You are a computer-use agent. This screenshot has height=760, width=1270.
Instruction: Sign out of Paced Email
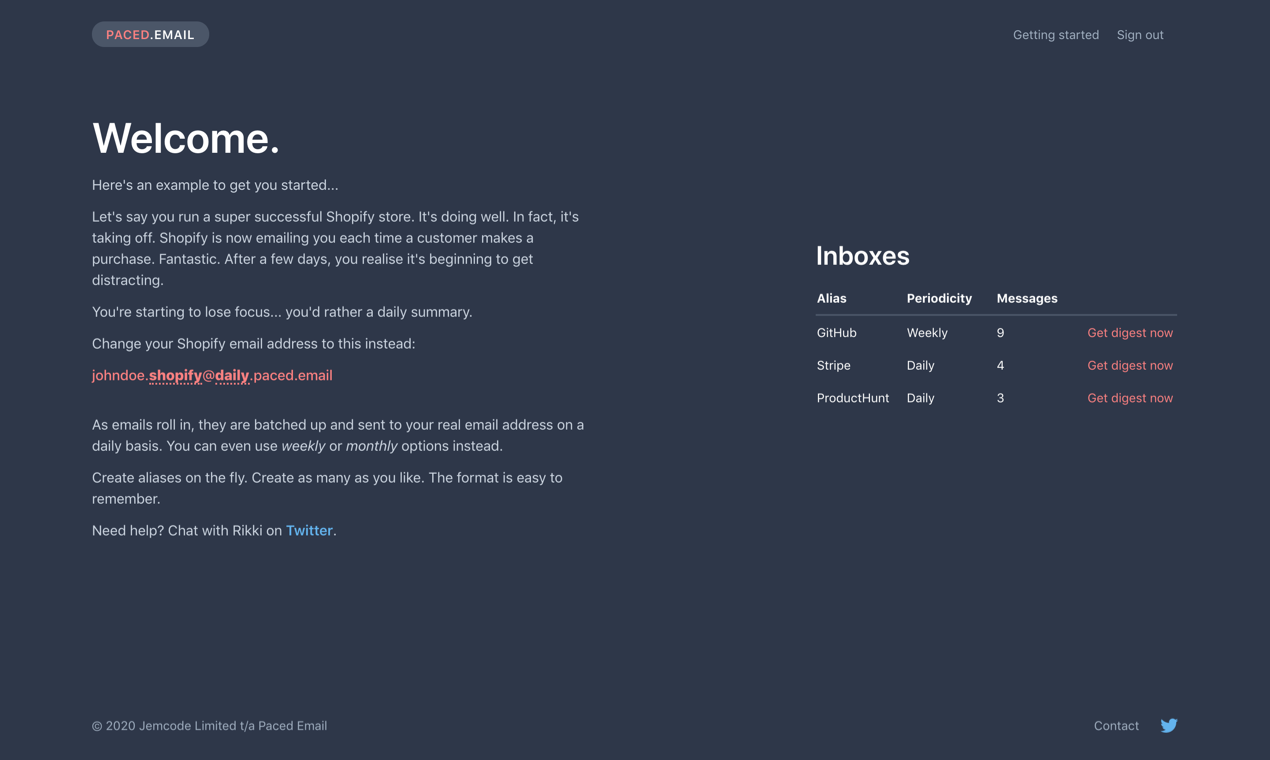(1140, 34)
